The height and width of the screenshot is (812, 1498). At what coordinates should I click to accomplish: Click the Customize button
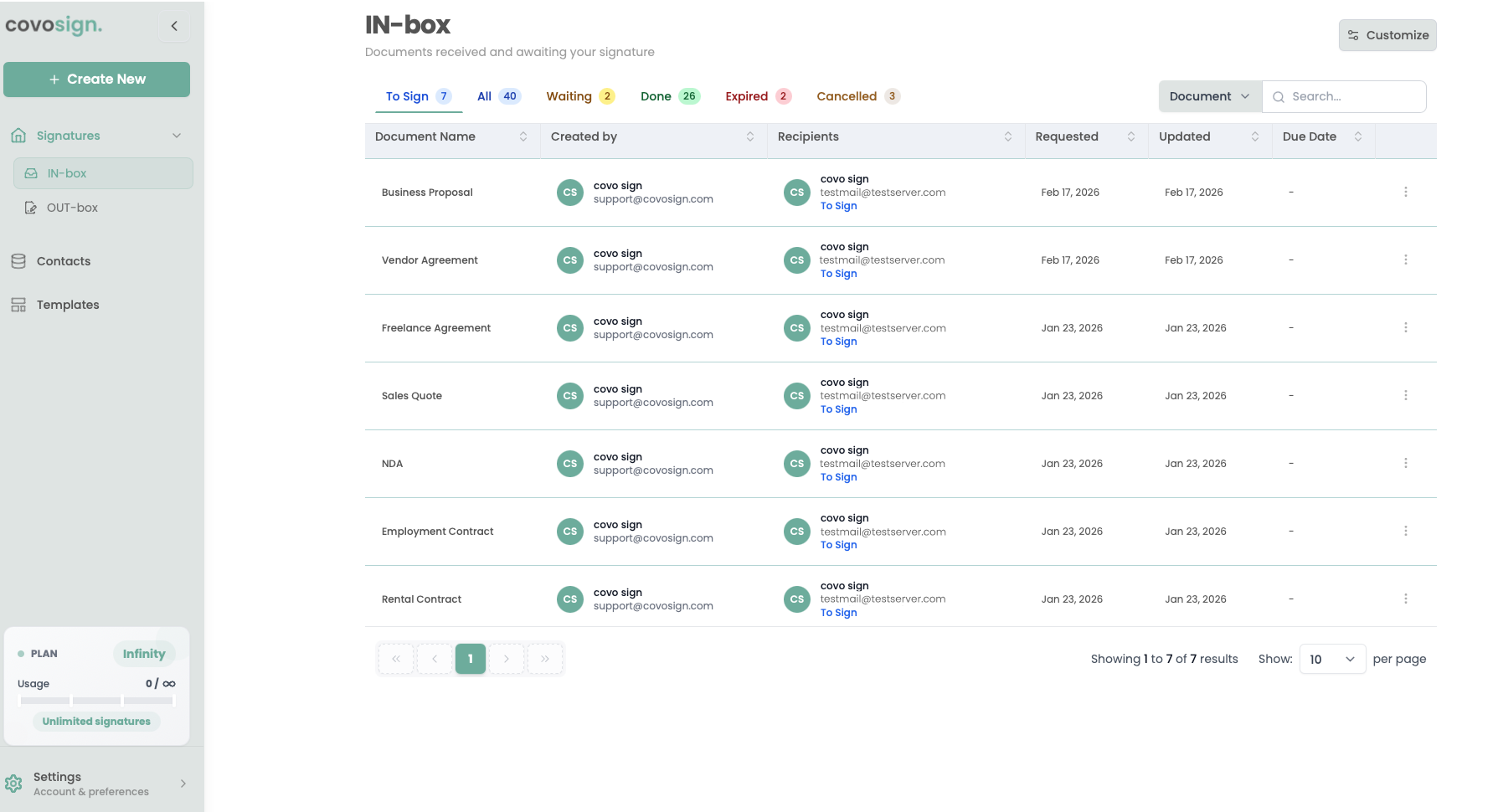pos(1387,35)
